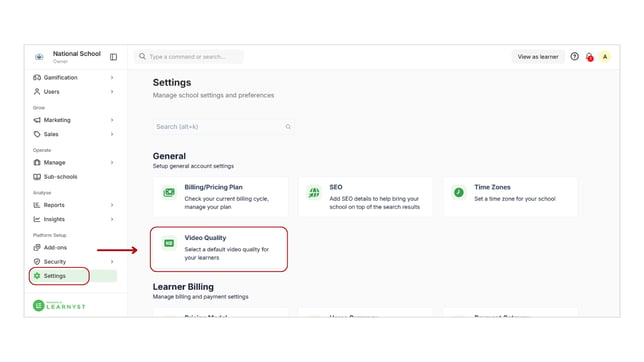Click the Manage building icon

(x=37, y=162)
